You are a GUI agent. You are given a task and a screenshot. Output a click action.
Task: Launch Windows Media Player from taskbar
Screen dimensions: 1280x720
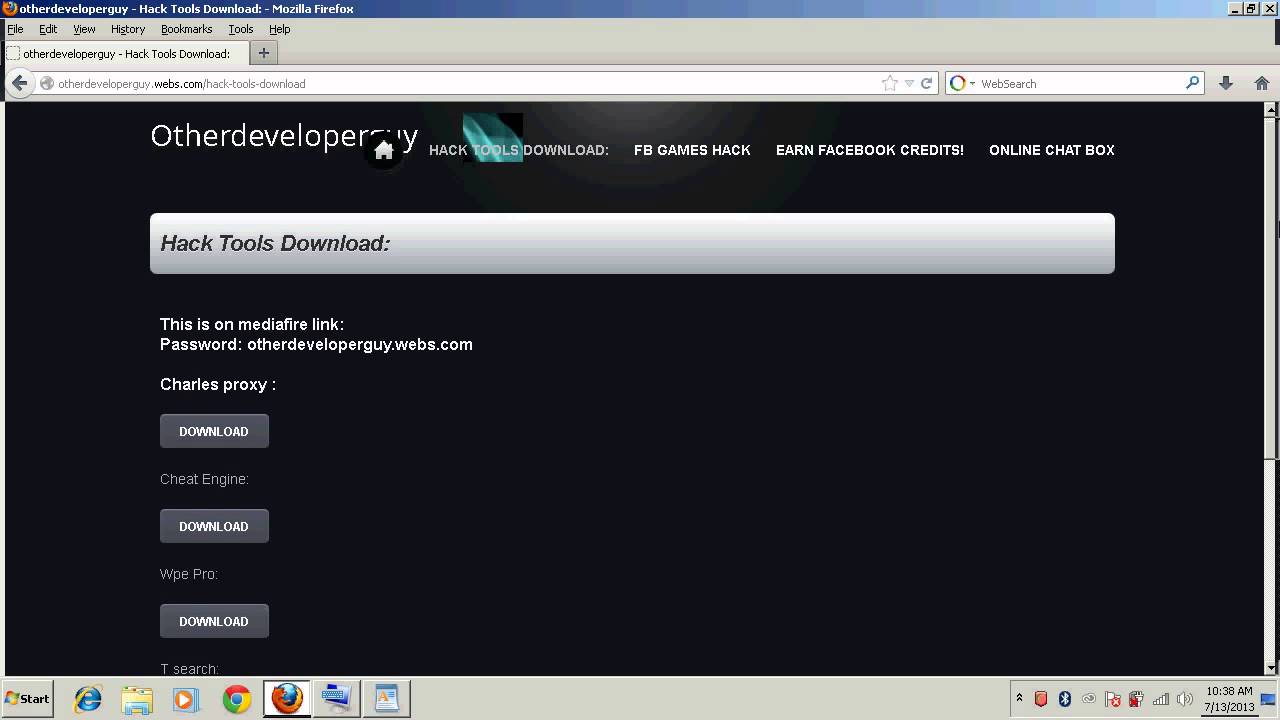pos(186,698)
